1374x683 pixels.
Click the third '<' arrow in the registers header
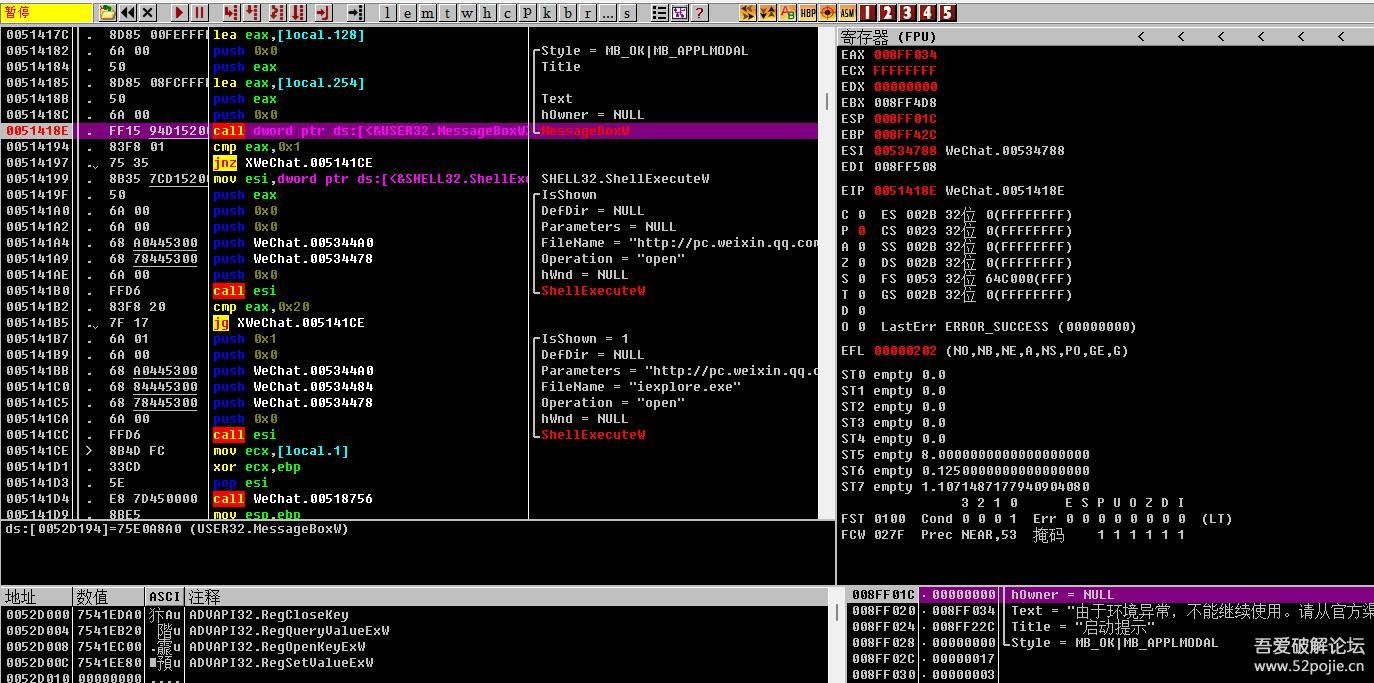pyautogui.click(x=1221, y=37)
